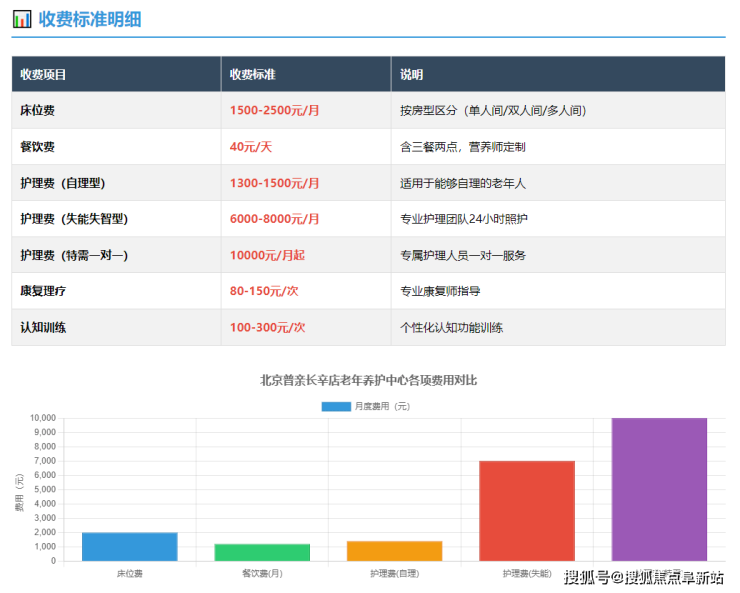Select the 收费项目 column header
740x593 pixels.
pyautogui.click(x=44, y=75)
